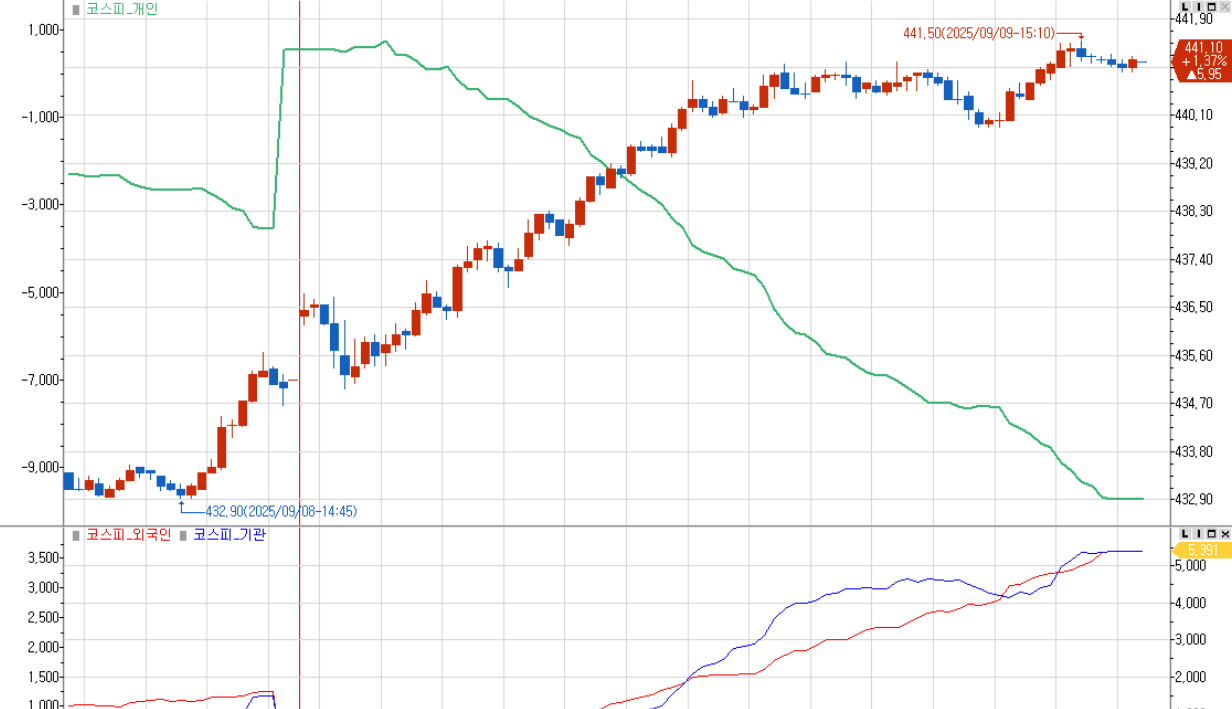Maximize the top price chart panel
This screenshot has width=1232, height=709.
point(1211,7)
